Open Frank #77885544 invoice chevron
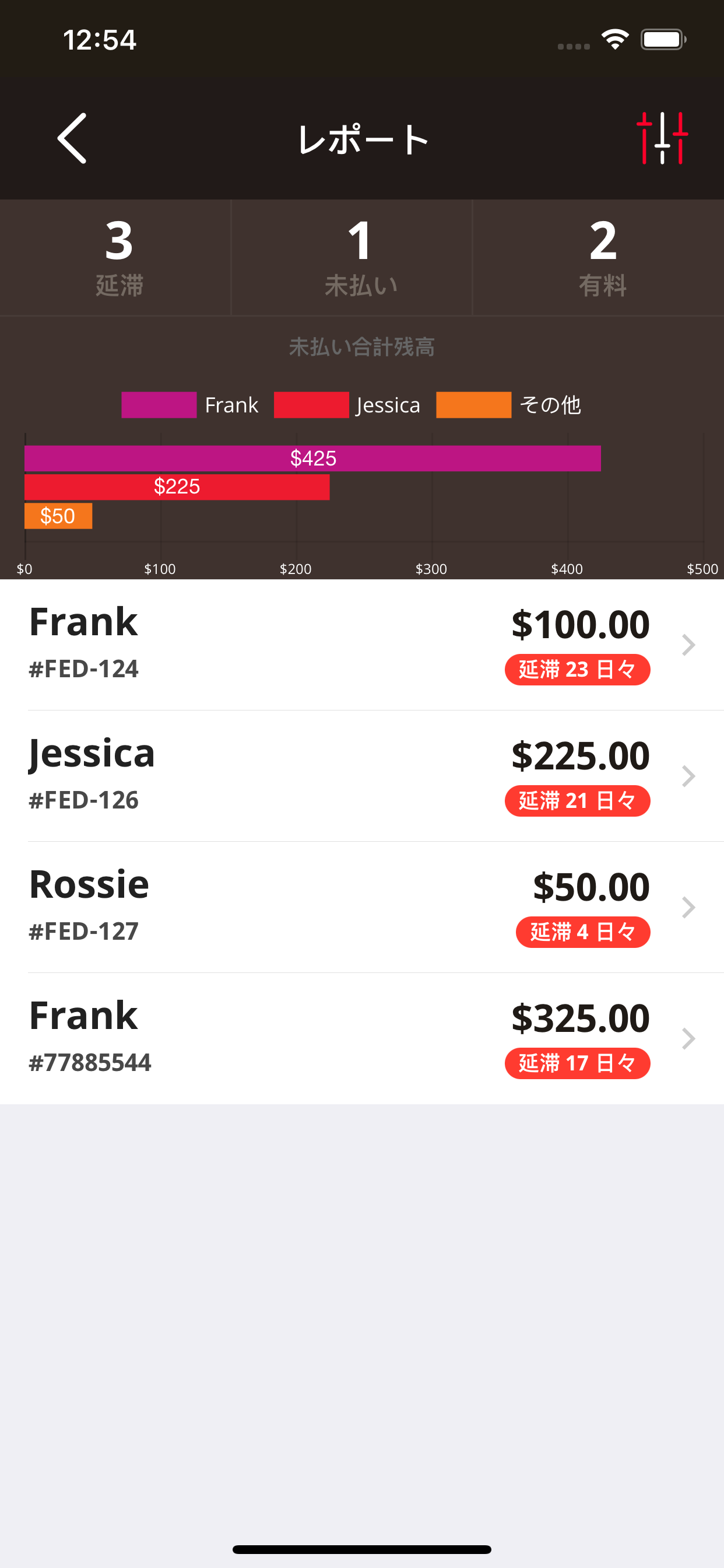Viewport: 724px width, 1568px height. pyautogui.click(x=688, y=1038)
